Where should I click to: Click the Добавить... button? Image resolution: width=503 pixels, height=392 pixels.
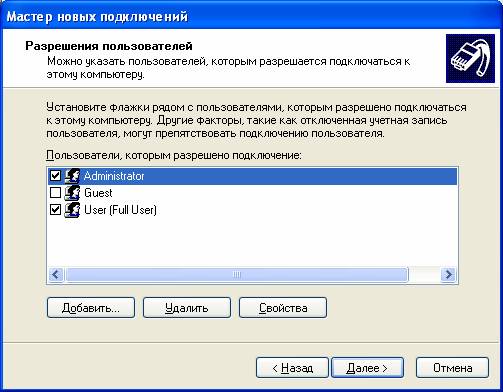(91, 308)
